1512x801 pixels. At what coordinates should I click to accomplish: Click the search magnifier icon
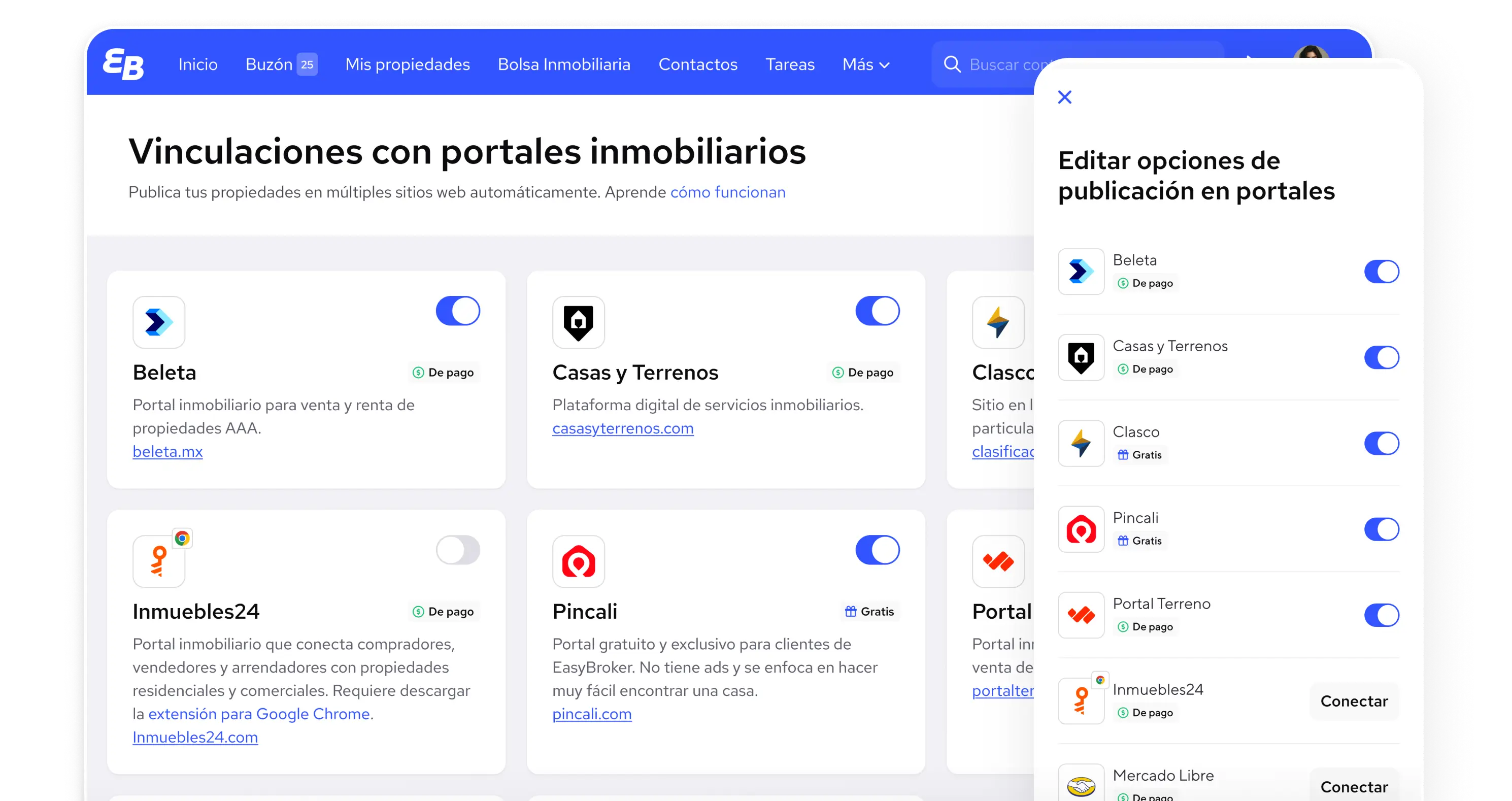click(x=952, y=64)
